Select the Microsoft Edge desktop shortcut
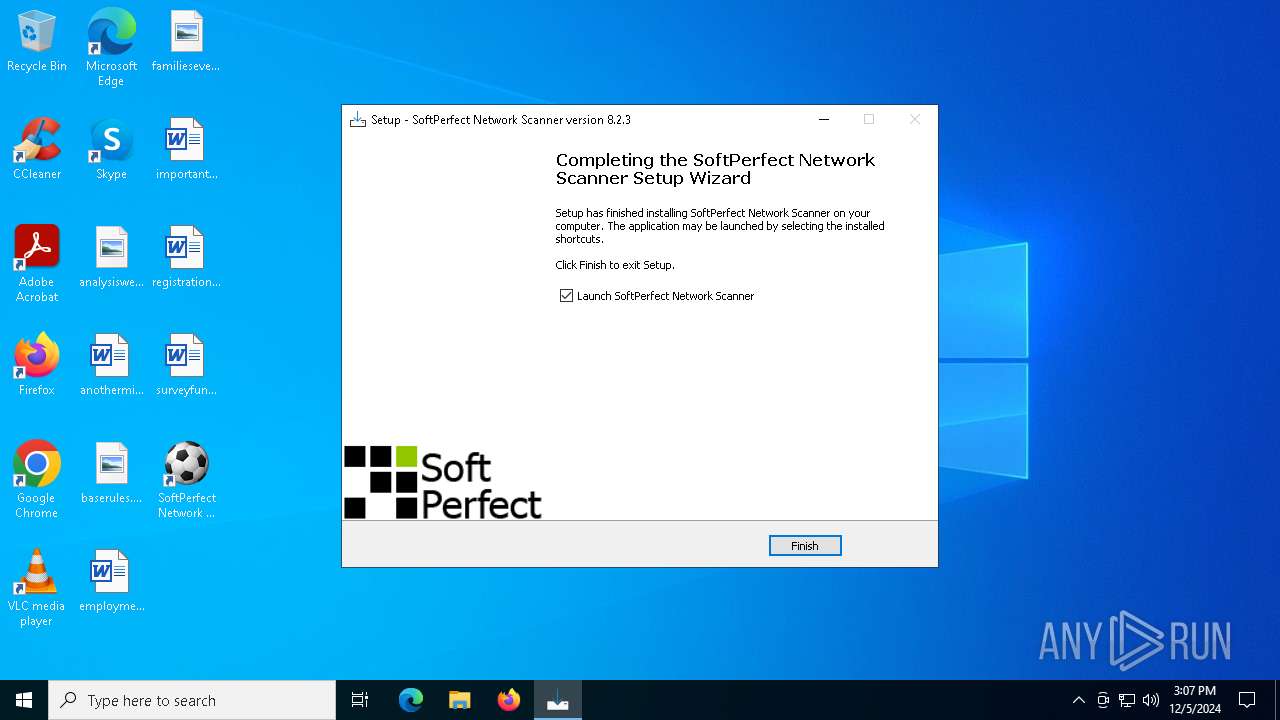 click(111, 48)
